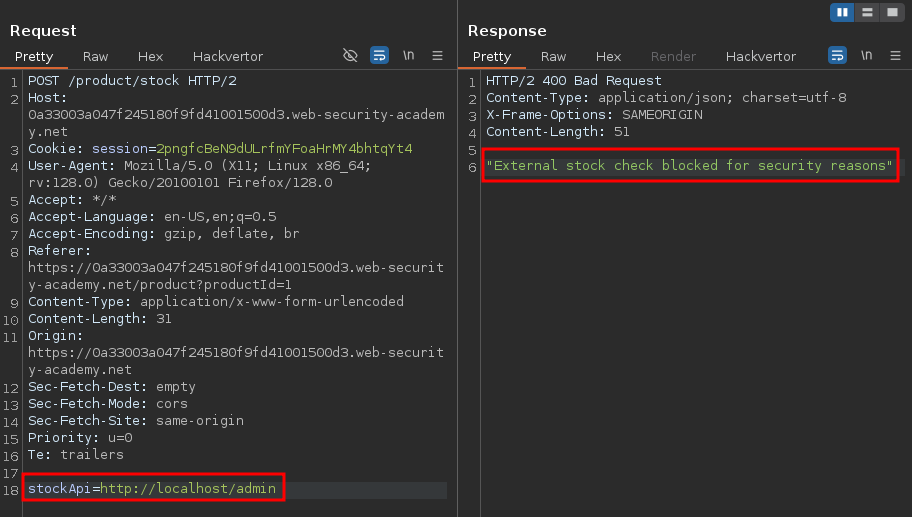This screenshot has height=517, width=912.
Task: Click the stockApi parameter line in request
Action: coord(153,488)
